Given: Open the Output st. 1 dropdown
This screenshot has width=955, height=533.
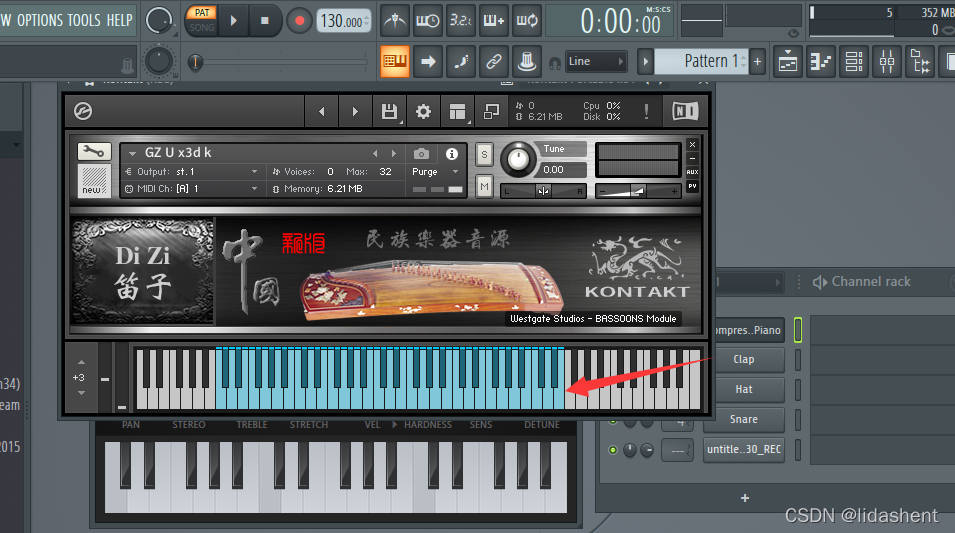Looking at the screenshot, I should click(191, 172).
